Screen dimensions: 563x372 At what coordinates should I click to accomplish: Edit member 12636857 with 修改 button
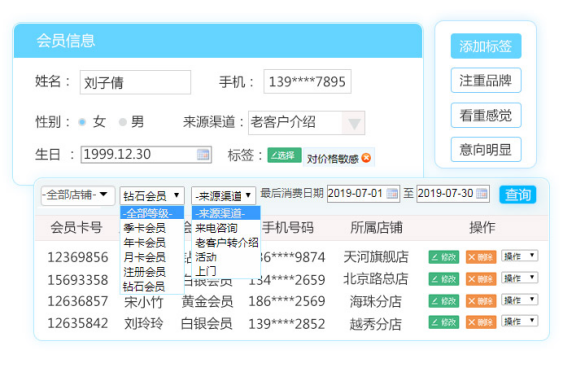pyautogui.click(x=444, y=301)
